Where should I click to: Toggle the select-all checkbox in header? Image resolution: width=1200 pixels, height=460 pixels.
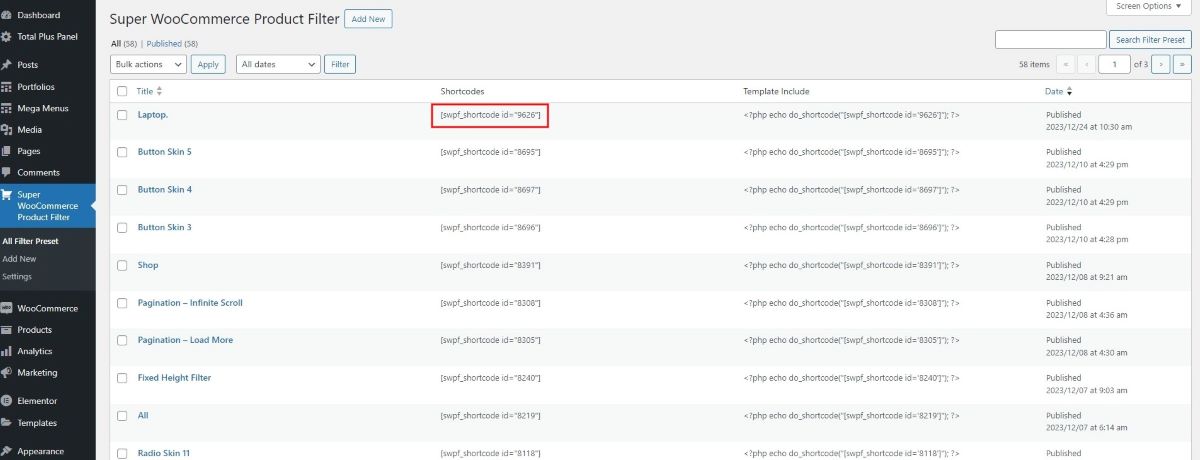pyautogui.click(x=122, y=91)
